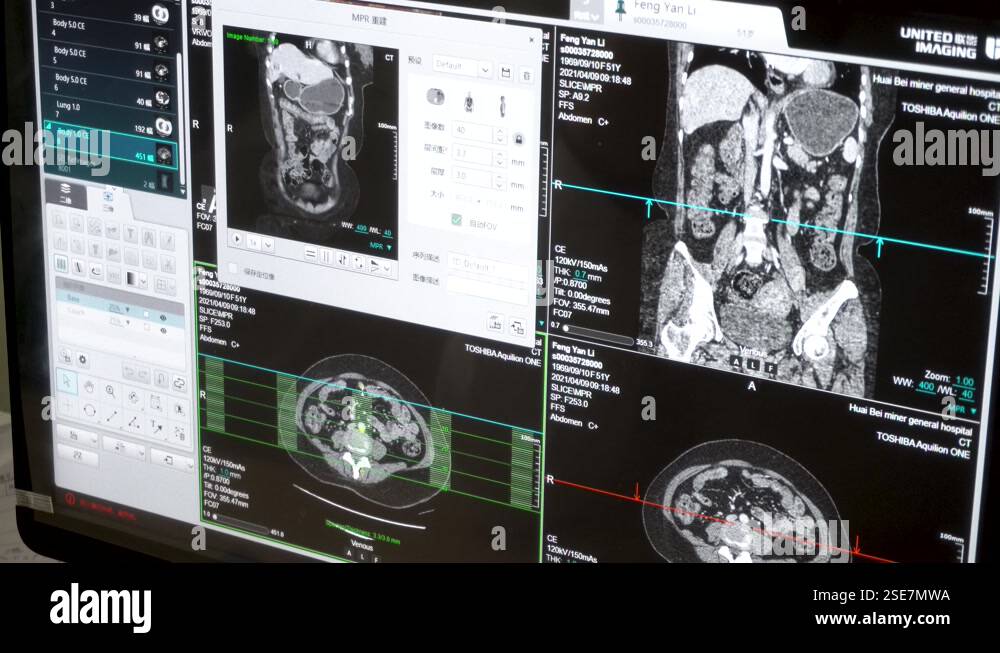This screenshot has height=653, width=1000.
Task: Click the pin icon beside Feng Yan Li
Action: pyautogui.click(x=619, y=8)
